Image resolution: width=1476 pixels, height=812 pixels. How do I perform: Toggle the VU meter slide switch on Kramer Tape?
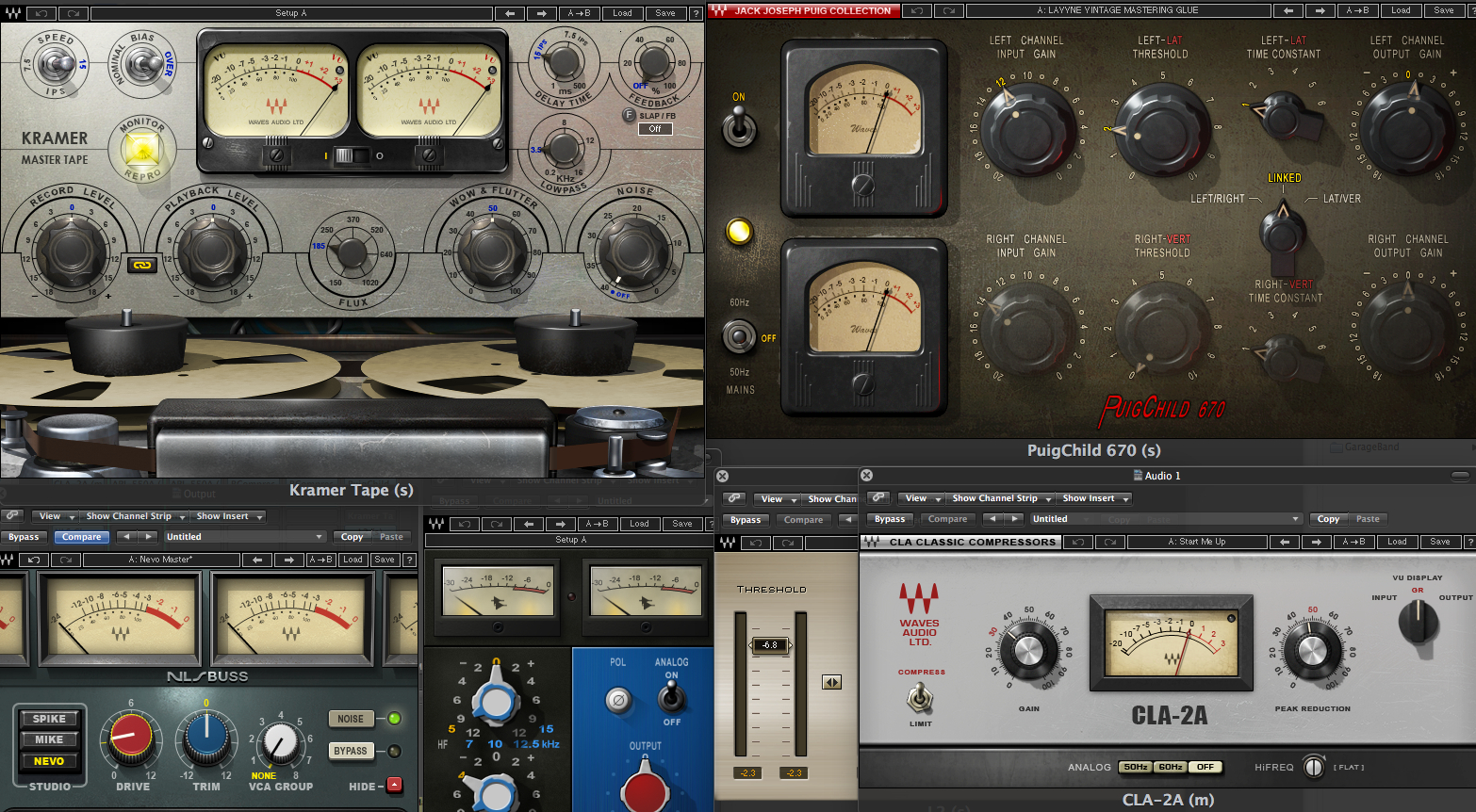tap(353, 155)
